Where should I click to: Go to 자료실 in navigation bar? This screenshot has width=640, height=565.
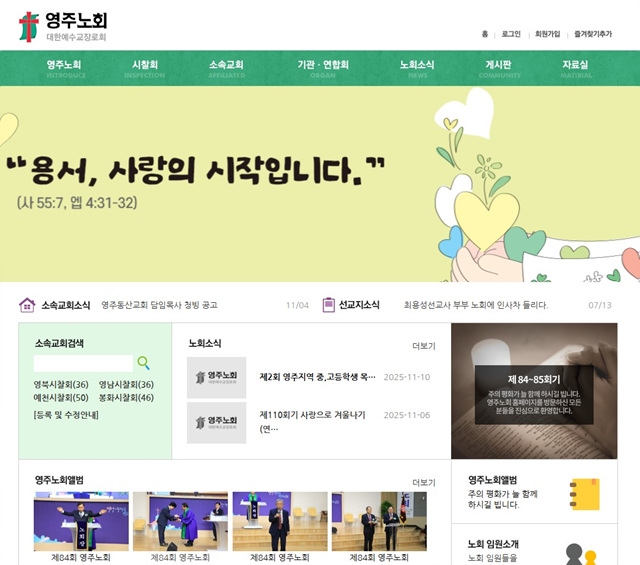click(x=575, y=66)
